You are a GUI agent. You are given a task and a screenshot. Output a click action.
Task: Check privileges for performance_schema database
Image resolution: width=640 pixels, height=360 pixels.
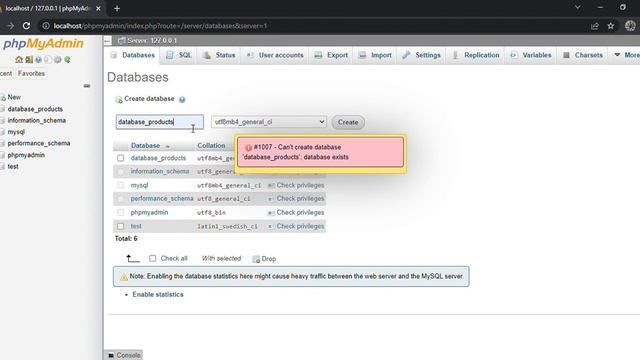[296, 199]
